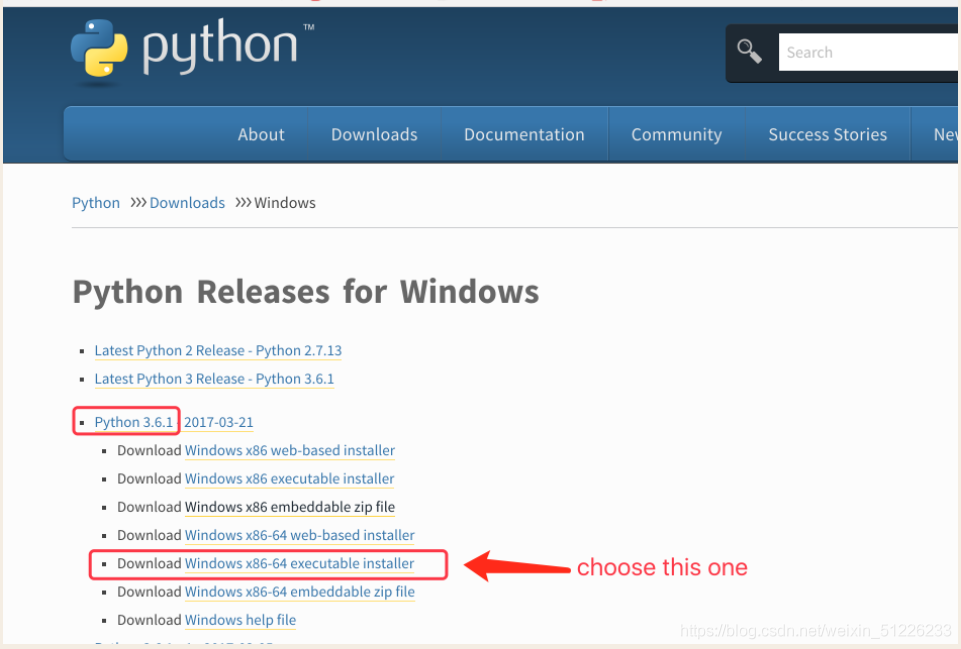Open the Documentation menu item
Screen dimensions: 961x649
click(524, 134)
